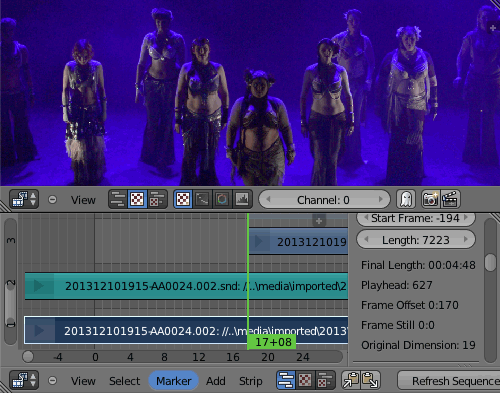Image resolution: width=500 pixels, height=393 pixels.
Task: Select the 2013121019 strip on channel 3
Action: pyautogui.click(x=298, y=241)
